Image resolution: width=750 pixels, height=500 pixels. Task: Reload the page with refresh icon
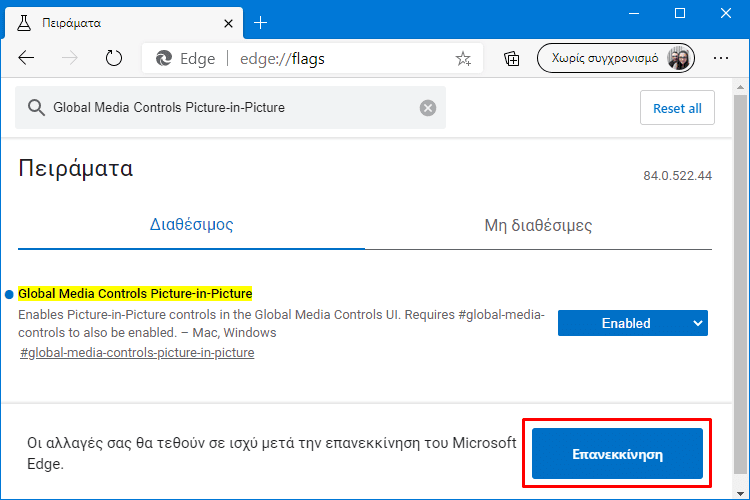(114, 58)
